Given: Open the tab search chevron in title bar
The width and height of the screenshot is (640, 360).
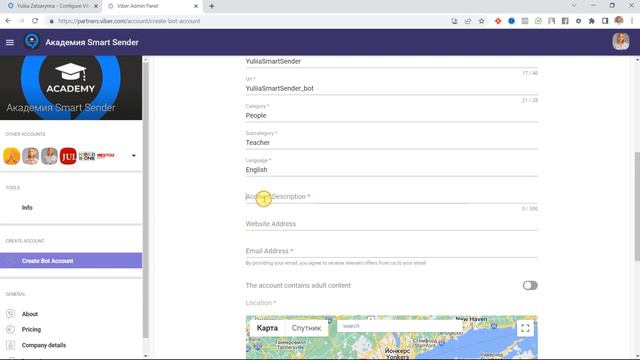Looking at the screenshot, I should 574,6.
